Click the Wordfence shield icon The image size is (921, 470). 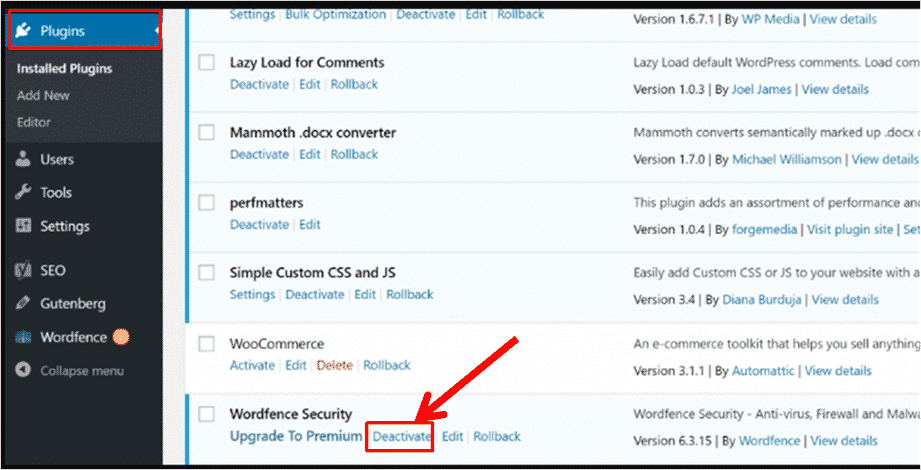point(23,337)
